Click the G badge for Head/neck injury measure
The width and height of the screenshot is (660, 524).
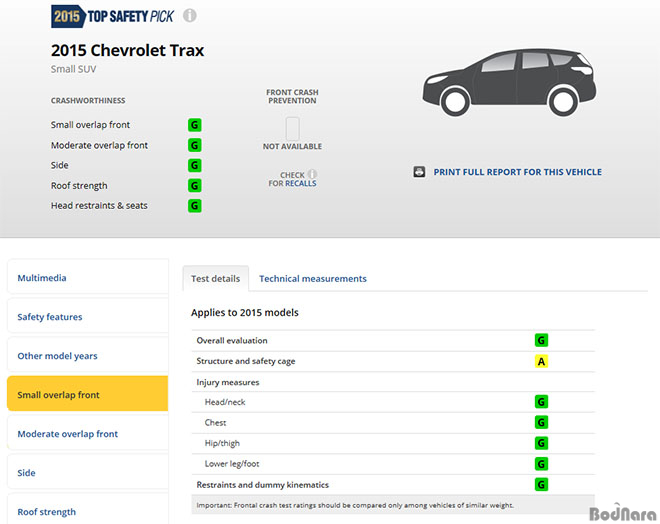(541, 402)
